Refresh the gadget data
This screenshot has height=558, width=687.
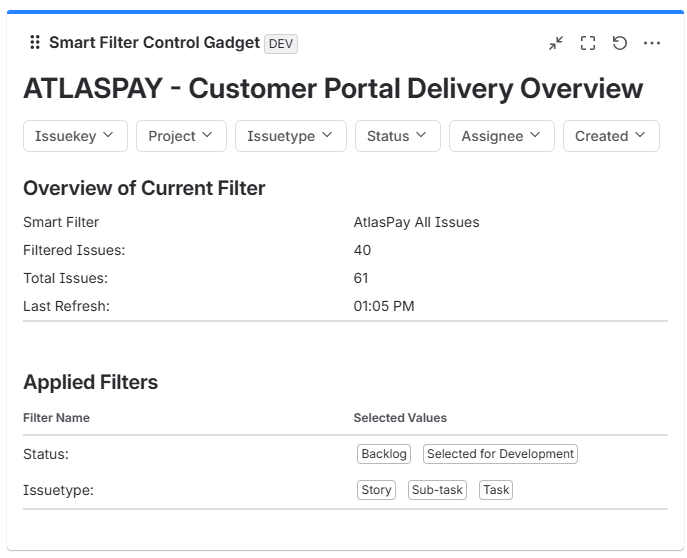tap(620, 43)
